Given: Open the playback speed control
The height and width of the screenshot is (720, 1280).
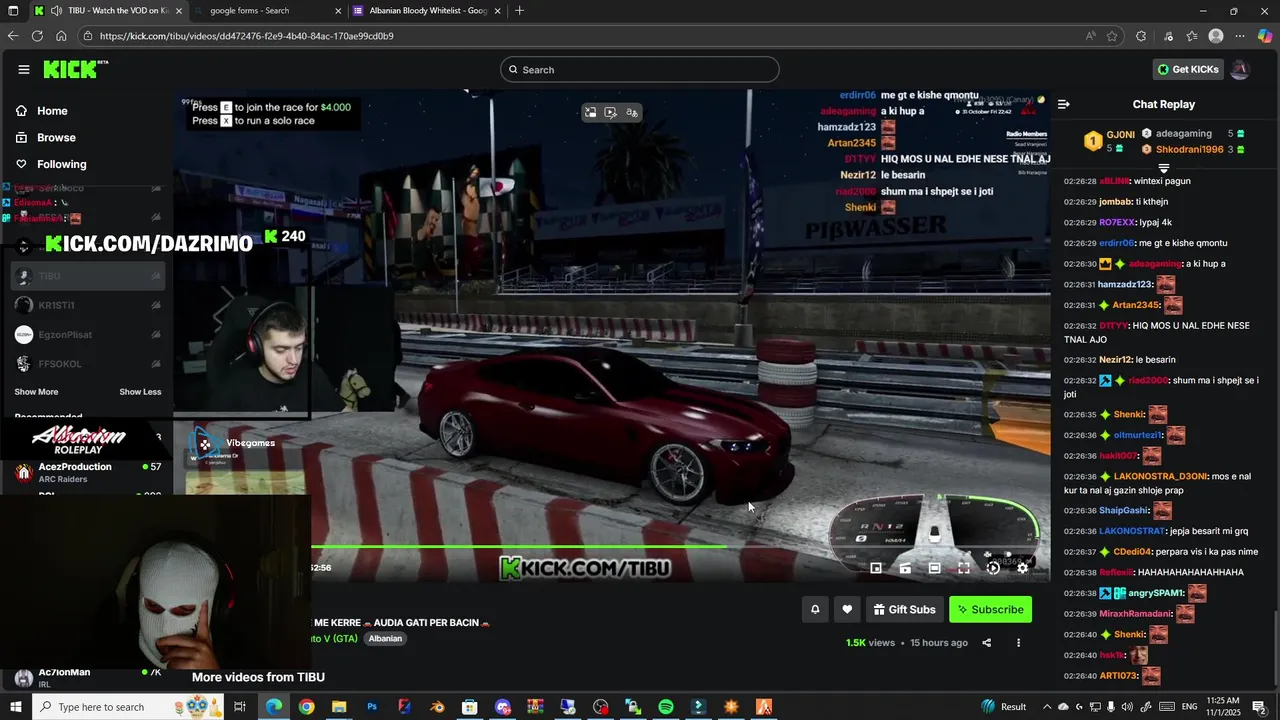Looking at the screenshot, I should (993, 568).
